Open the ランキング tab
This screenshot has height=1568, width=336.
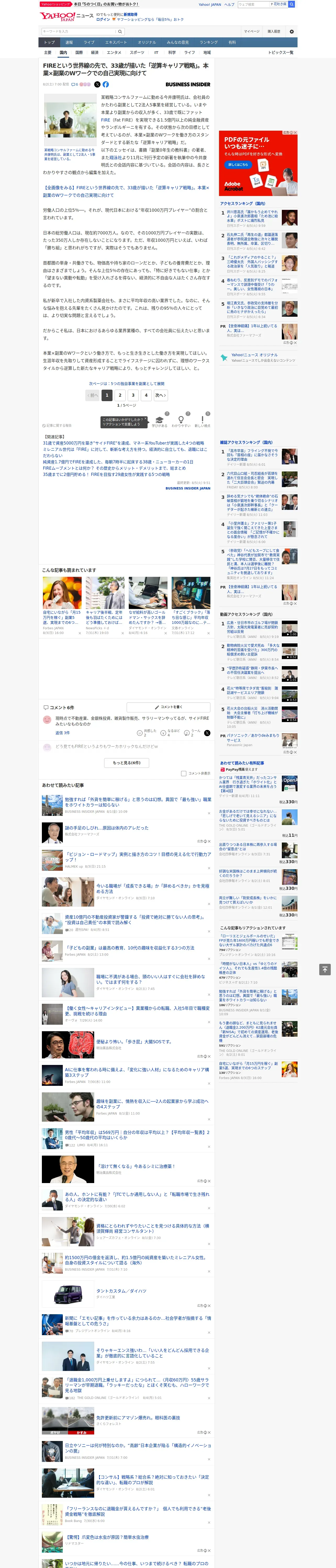coord(209,42)
